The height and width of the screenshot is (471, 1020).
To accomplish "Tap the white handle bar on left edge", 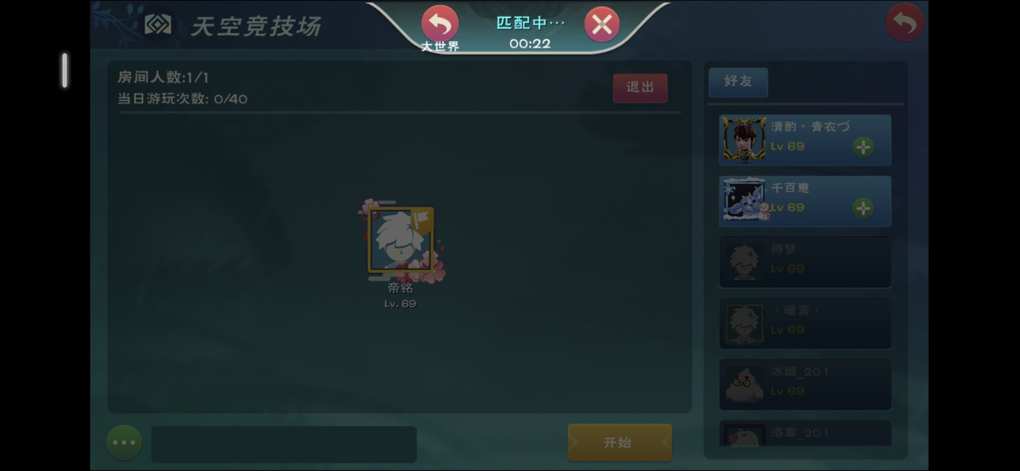I will [x=64, y=70].
